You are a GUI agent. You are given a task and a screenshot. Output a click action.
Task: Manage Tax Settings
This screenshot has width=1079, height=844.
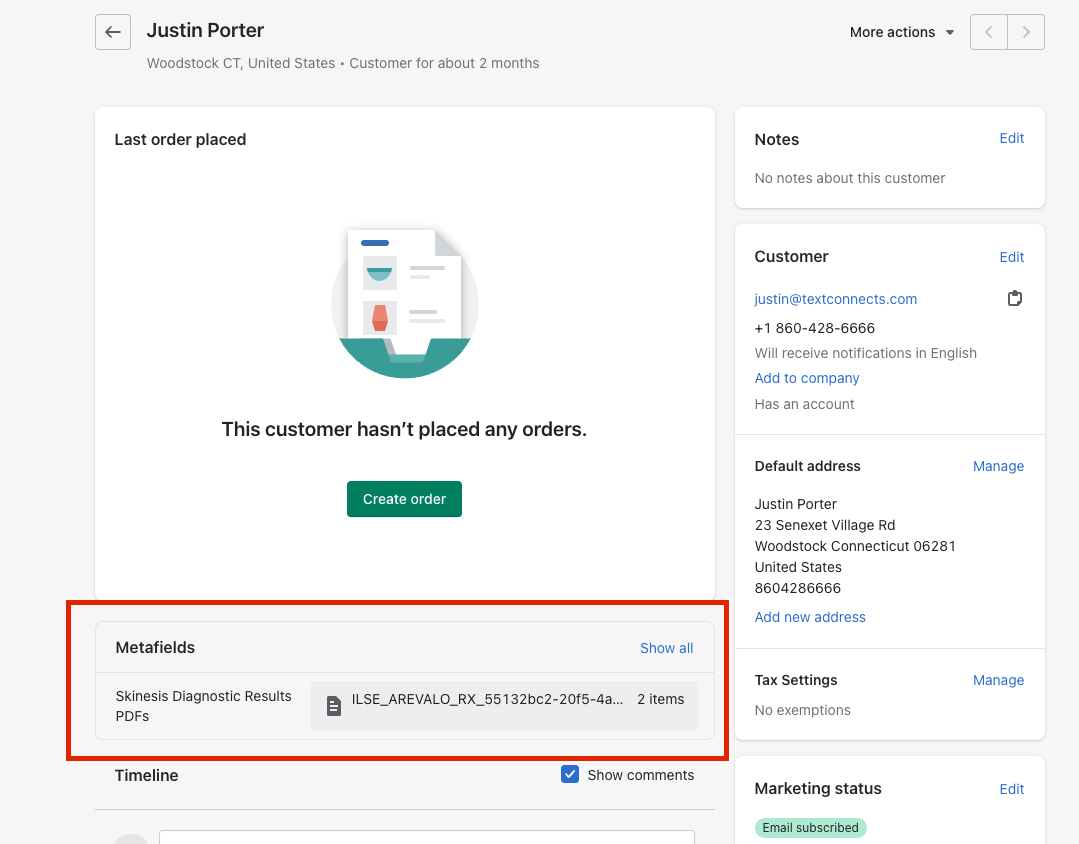(x=998, y=680)
